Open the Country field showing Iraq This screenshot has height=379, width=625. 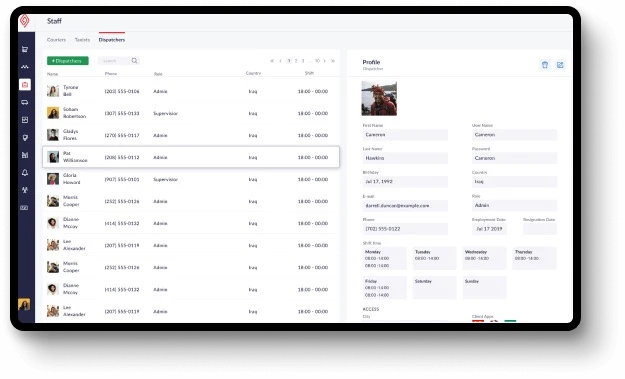click(x=515, y=182)
